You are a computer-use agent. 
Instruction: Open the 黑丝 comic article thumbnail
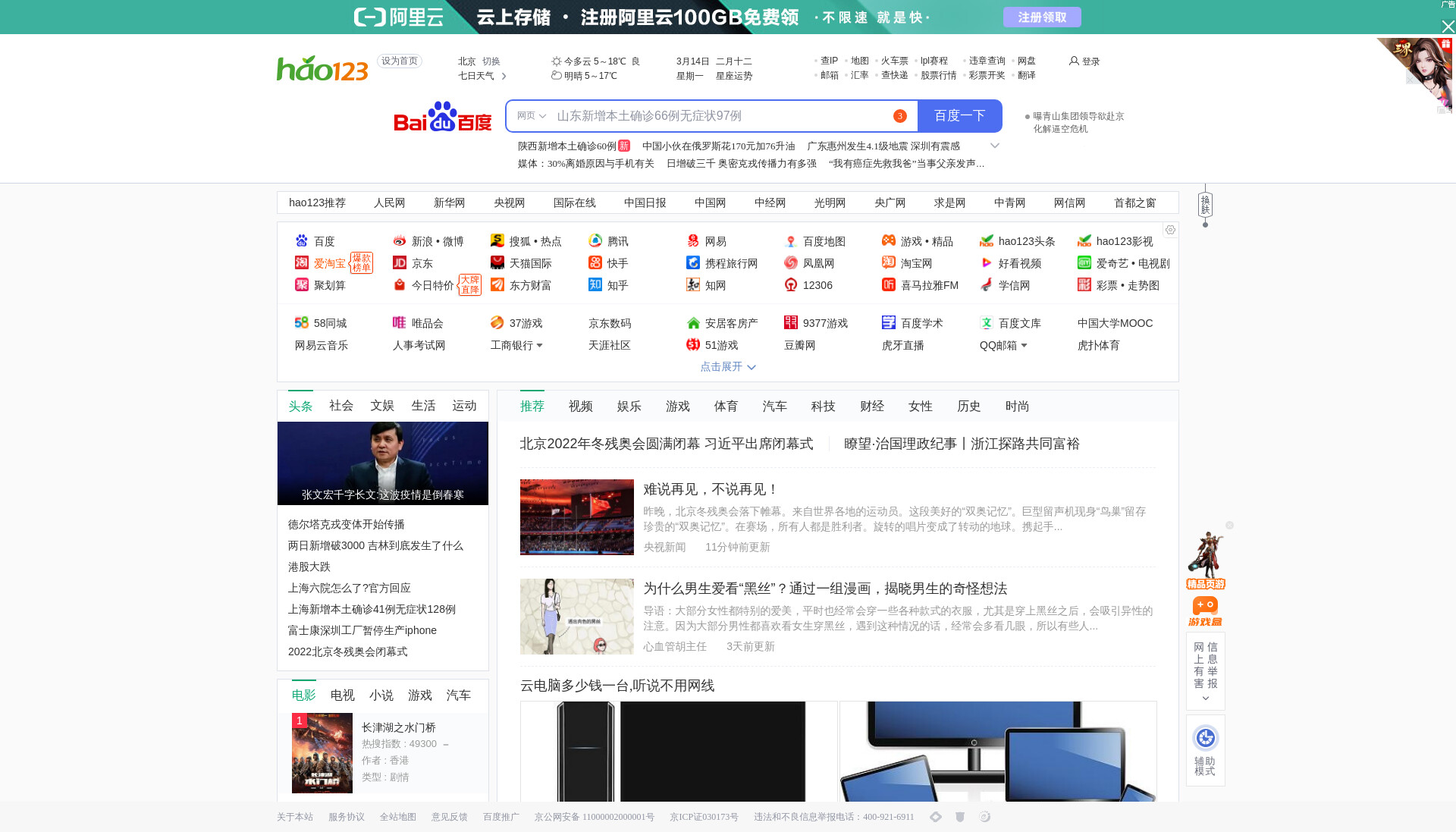[x=577, y=617]
